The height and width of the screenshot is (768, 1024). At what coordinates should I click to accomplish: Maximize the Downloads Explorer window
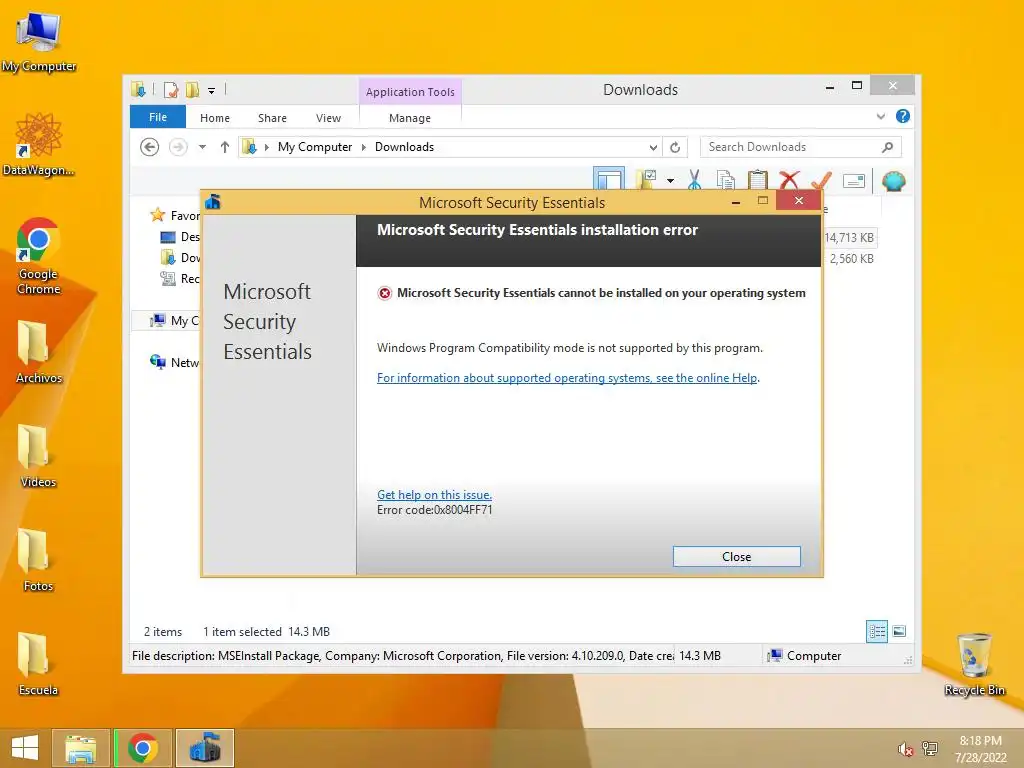857,86
